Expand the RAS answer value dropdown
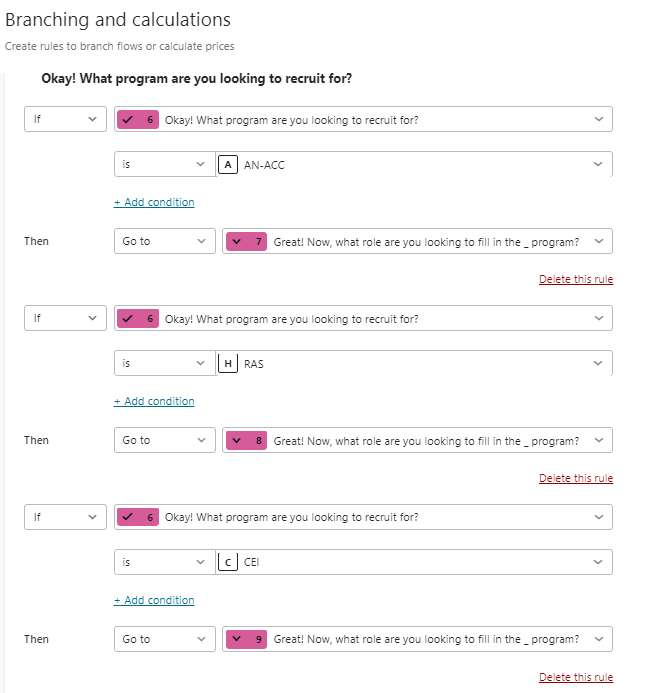 coord(414,363)
